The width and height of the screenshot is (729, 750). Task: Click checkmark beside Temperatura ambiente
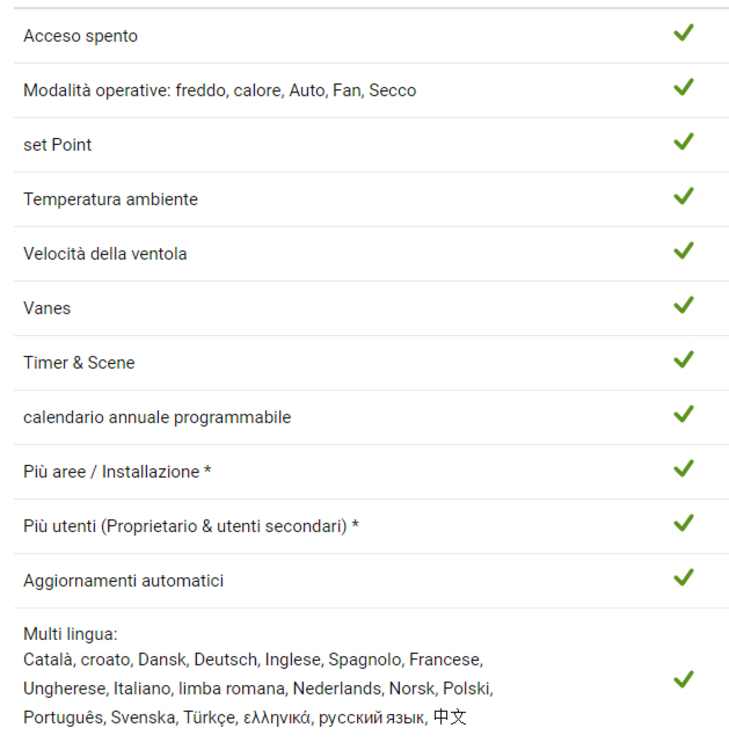tap(683, 197)
